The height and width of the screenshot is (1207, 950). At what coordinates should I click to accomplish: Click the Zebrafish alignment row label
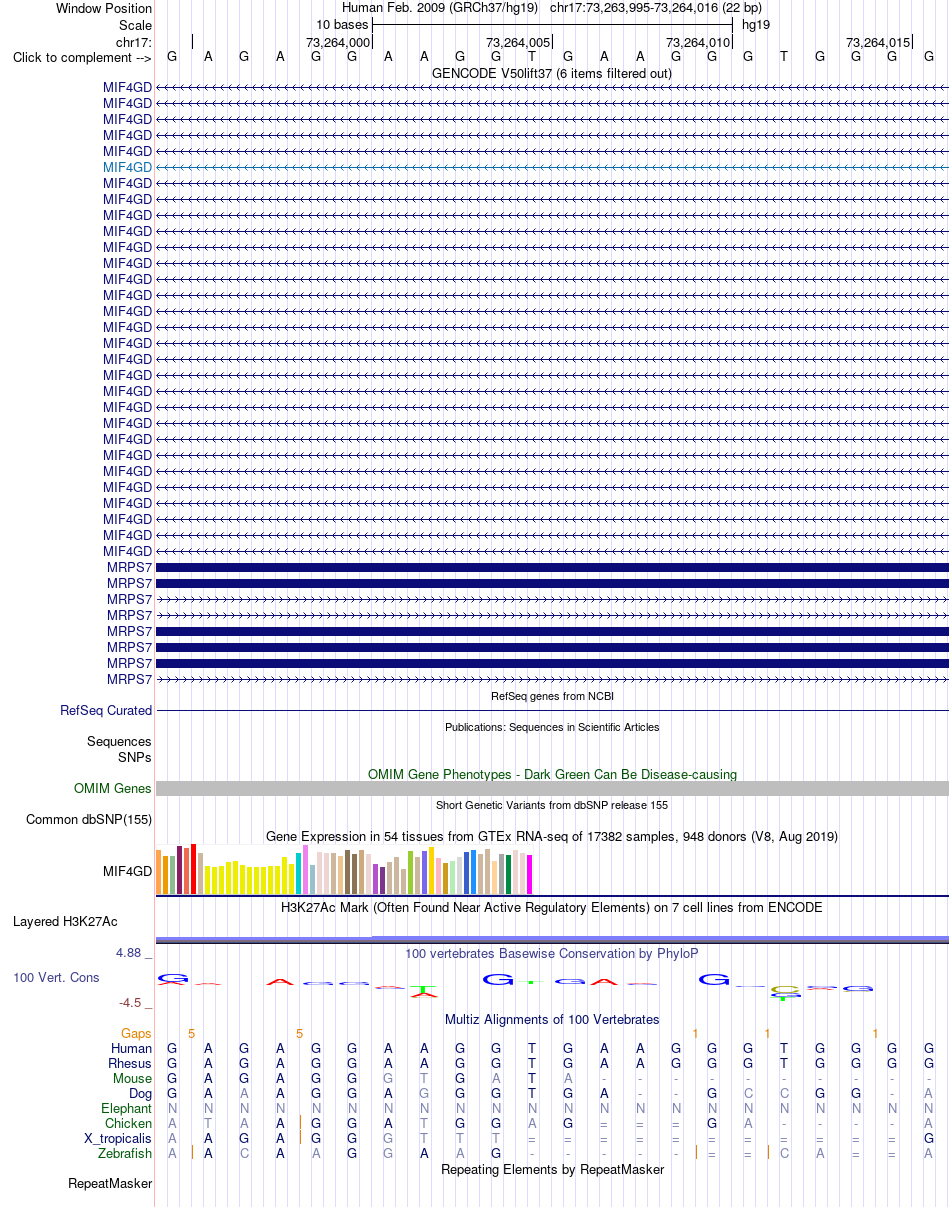125,1153
